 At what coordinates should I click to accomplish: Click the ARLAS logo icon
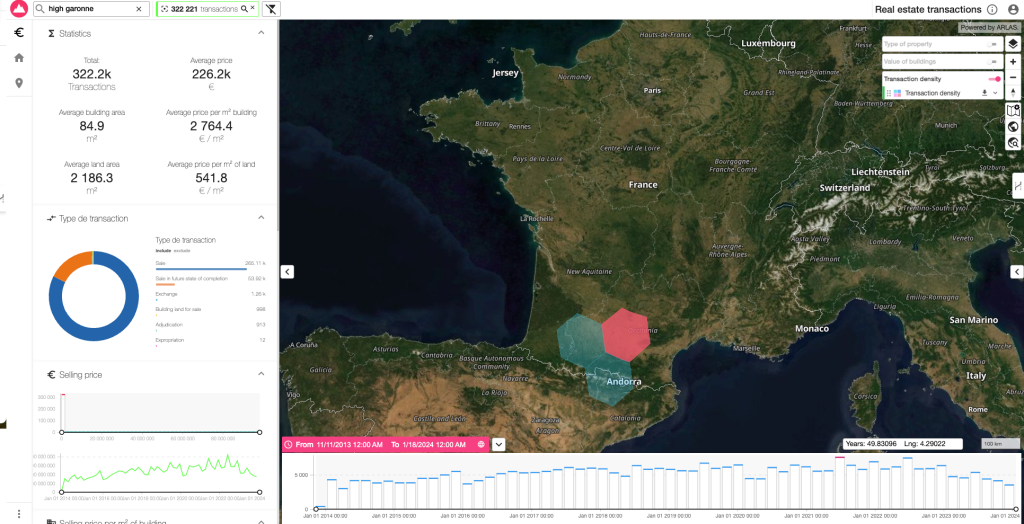(18, 9)
